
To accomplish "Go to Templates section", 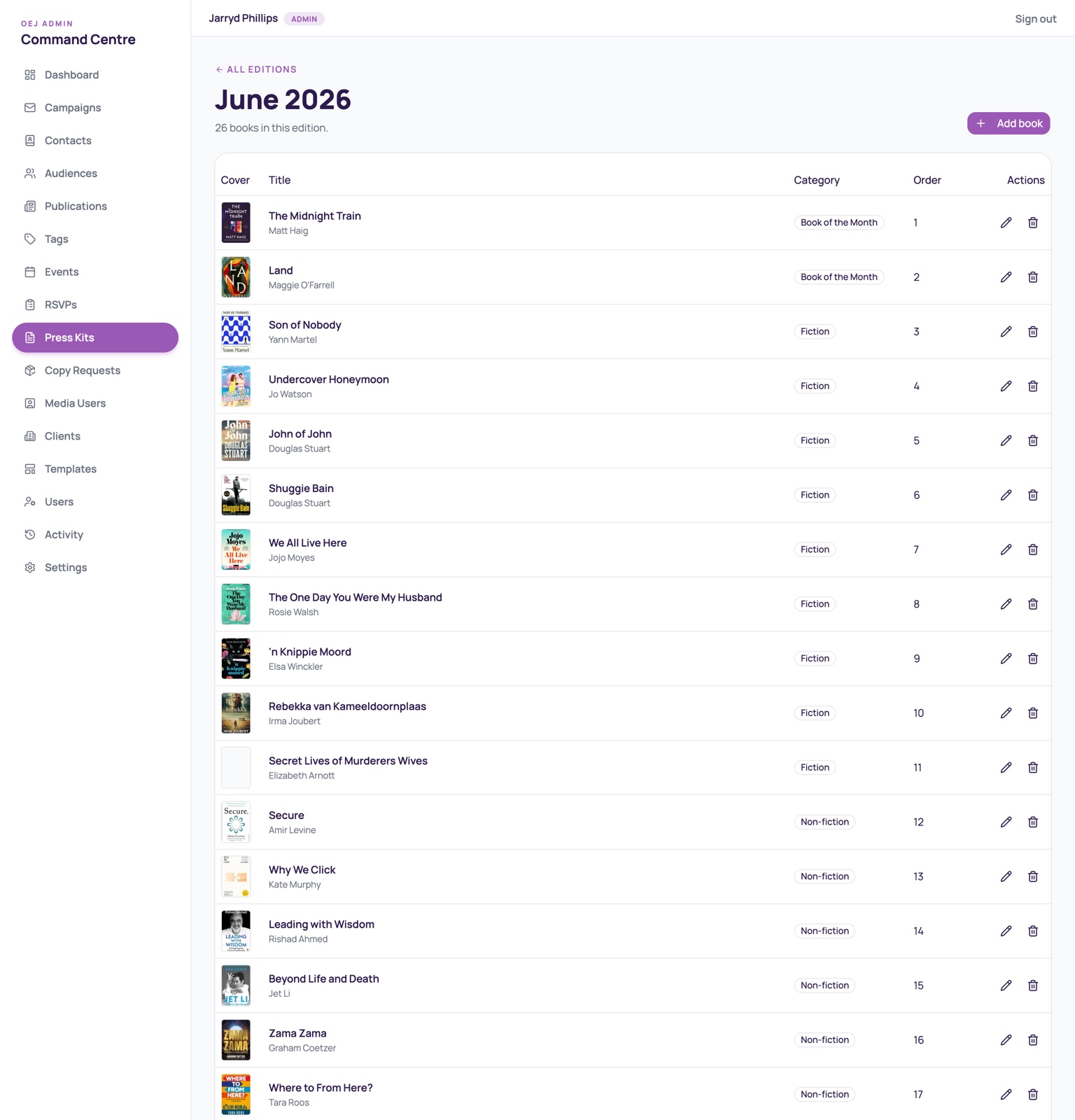I will click(95, 469).
